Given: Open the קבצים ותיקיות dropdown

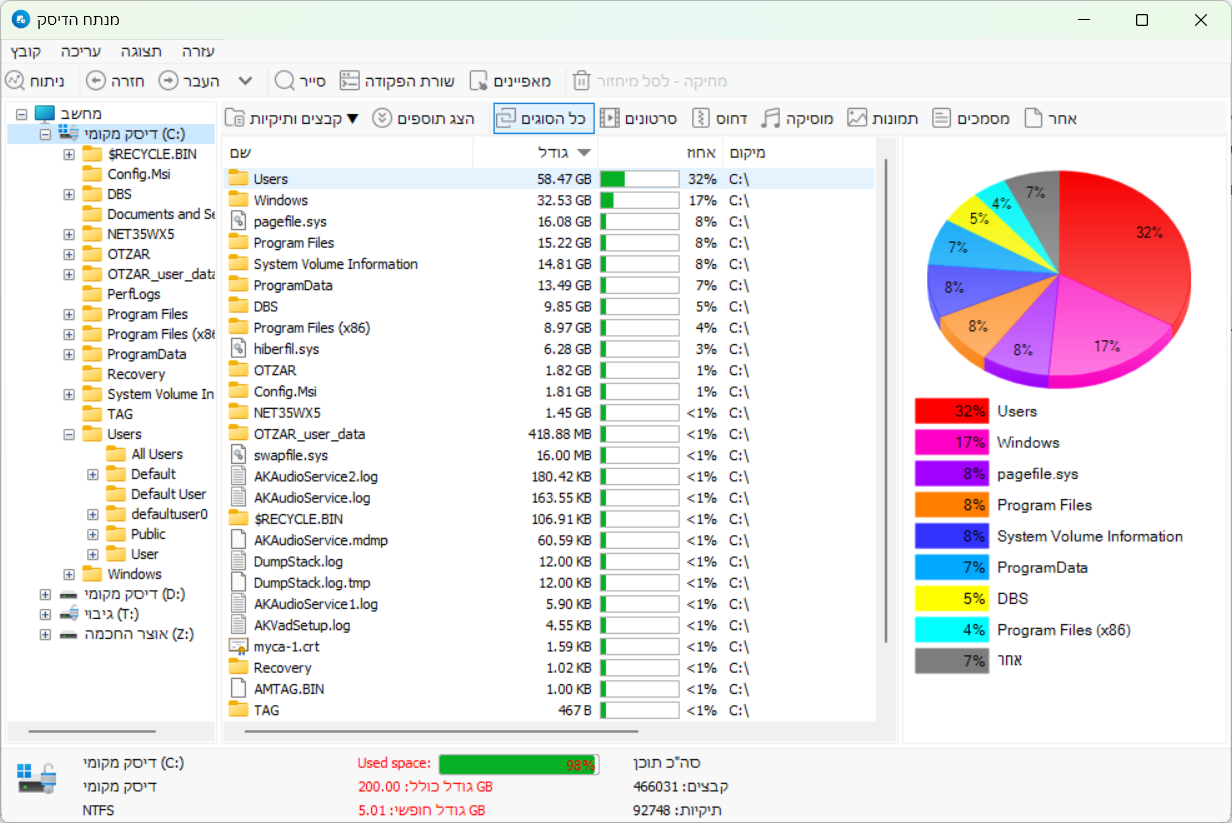Looking at the screenshot, I should tap(292, 119).
